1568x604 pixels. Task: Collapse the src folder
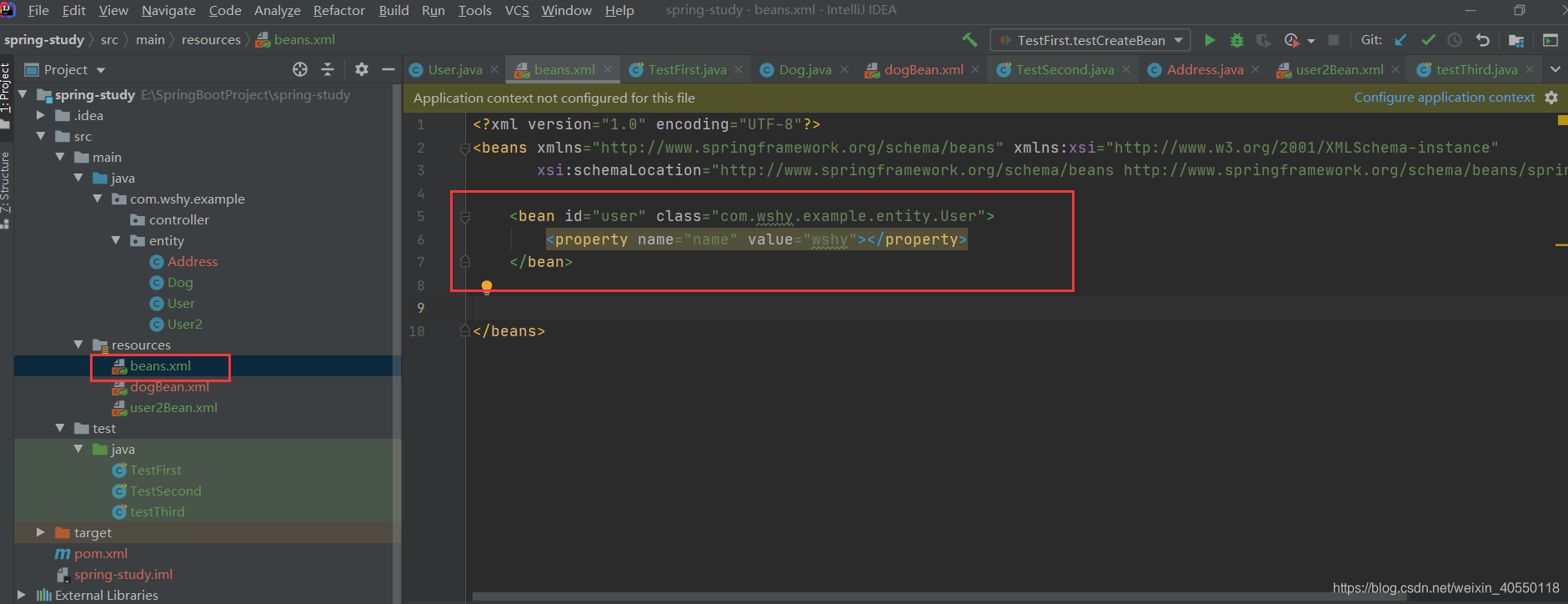tap(40, 136)
